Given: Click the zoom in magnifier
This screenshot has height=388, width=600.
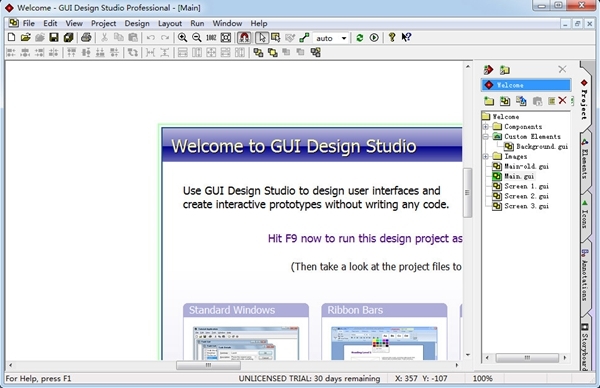Looking at the screenshot, I should [x=183, y=37].
